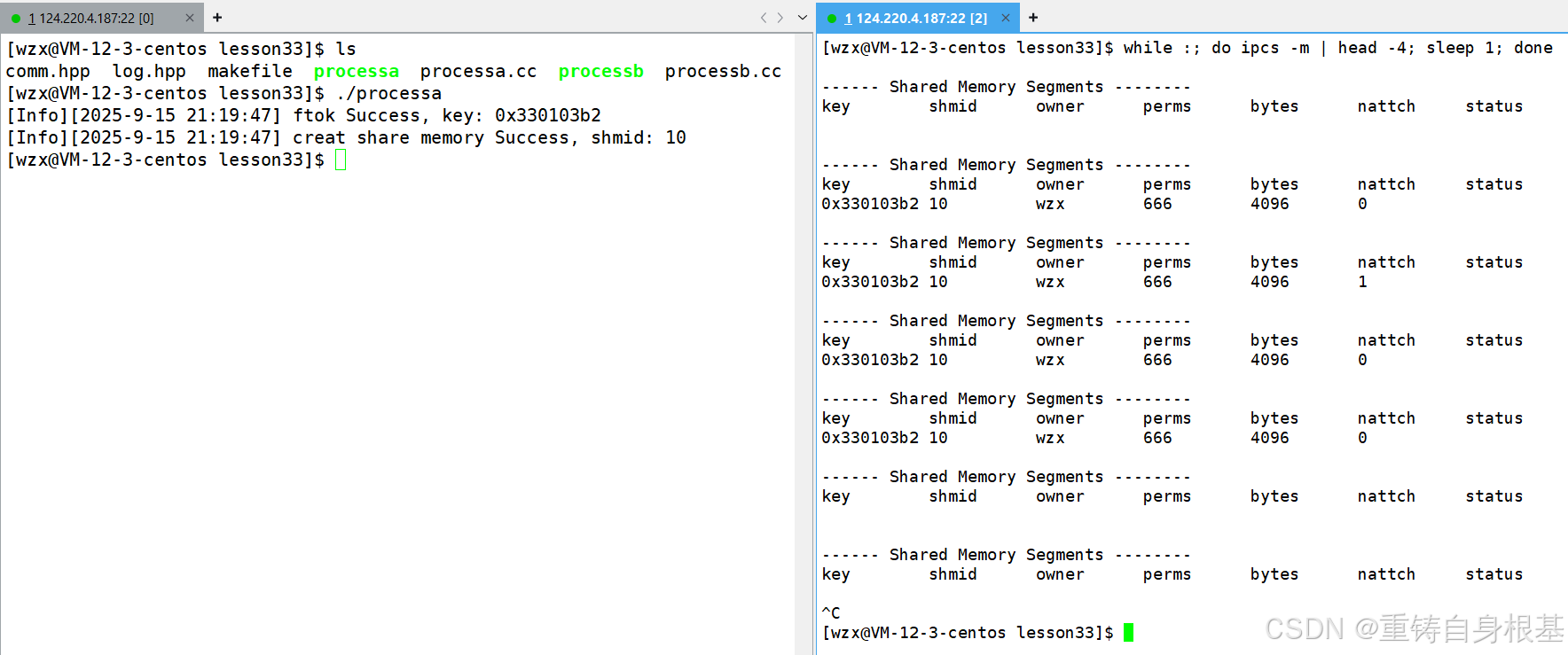Add a new tab in the right pane

coord(1033,18)
